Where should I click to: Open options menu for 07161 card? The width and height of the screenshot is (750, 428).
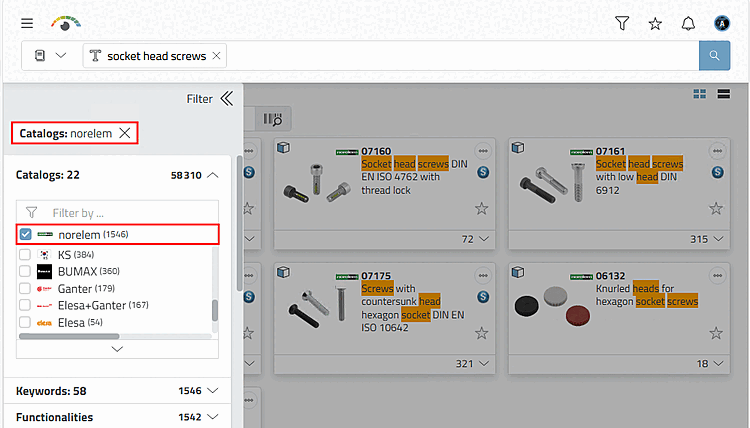pos(717,151)
